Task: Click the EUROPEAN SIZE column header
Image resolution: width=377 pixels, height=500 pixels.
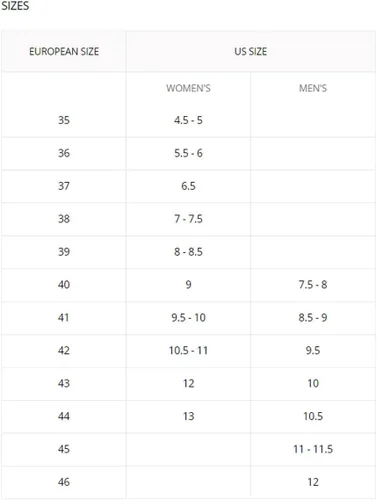Action: 64,52
